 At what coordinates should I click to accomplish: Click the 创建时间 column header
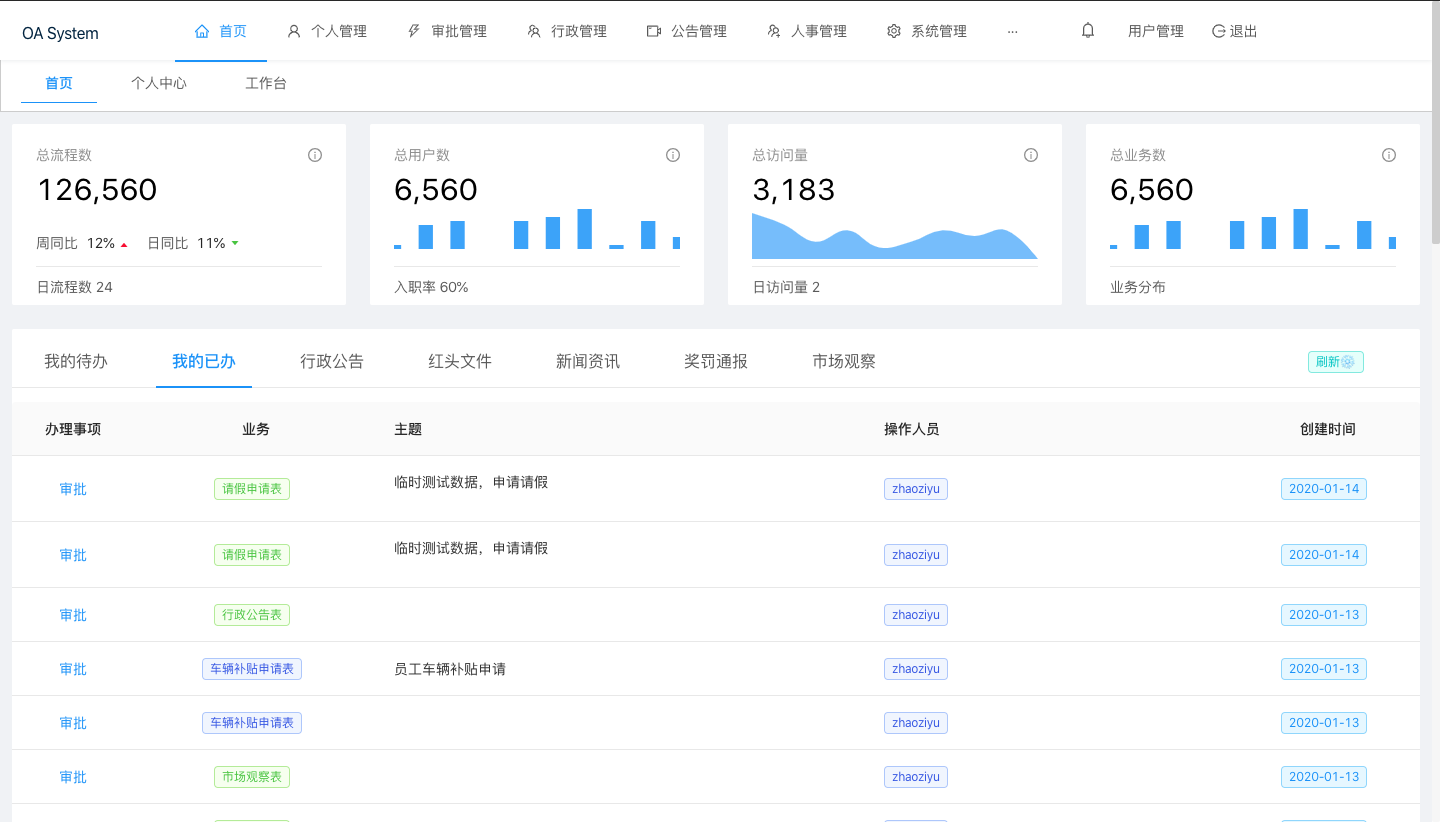[x=1328, y=429]
